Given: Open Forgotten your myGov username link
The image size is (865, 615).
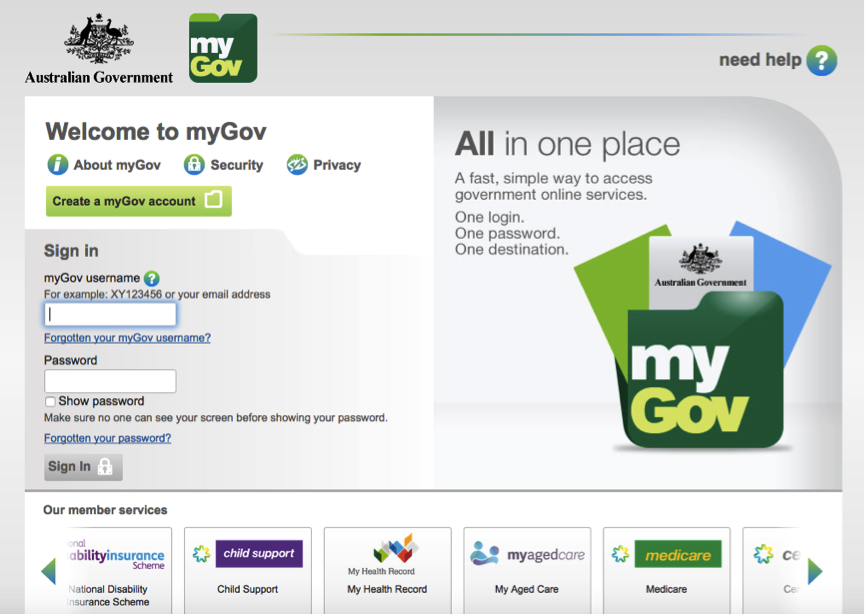Looking at the screenshot, I should [x=127, y=338].
